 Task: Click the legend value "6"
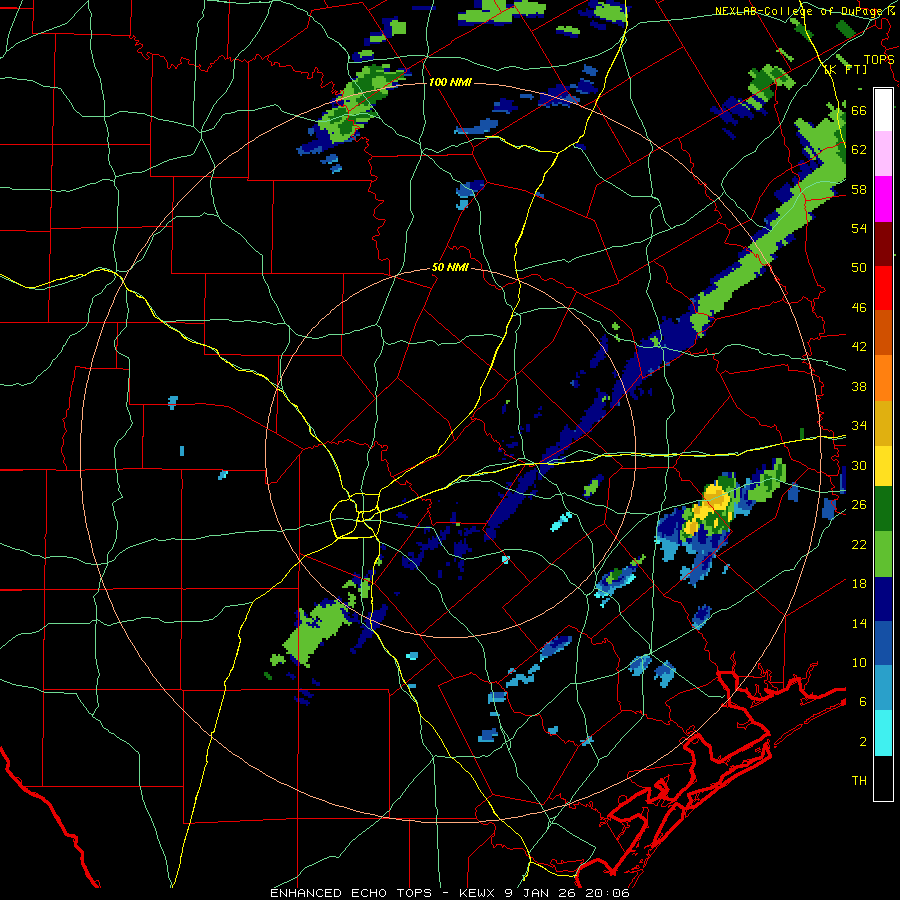863,702
